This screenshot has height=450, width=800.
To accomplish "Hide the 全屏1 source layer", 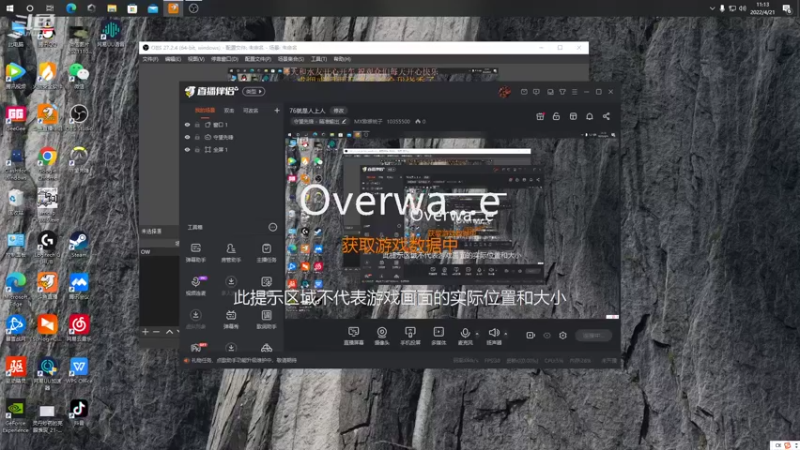I will pyautogui.click(x=187, y=150).
